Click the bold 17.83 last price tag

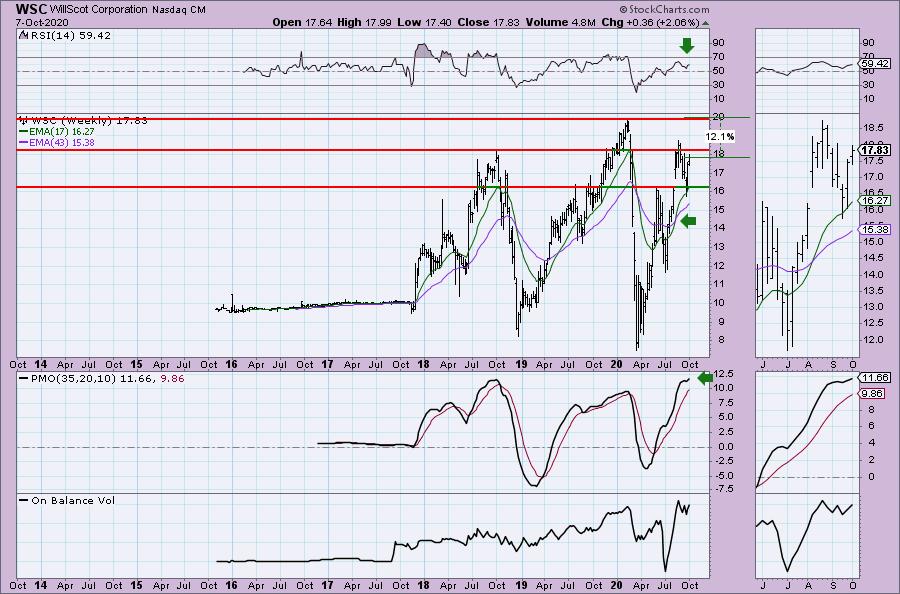pyautogui.click(x=875, y=150)
